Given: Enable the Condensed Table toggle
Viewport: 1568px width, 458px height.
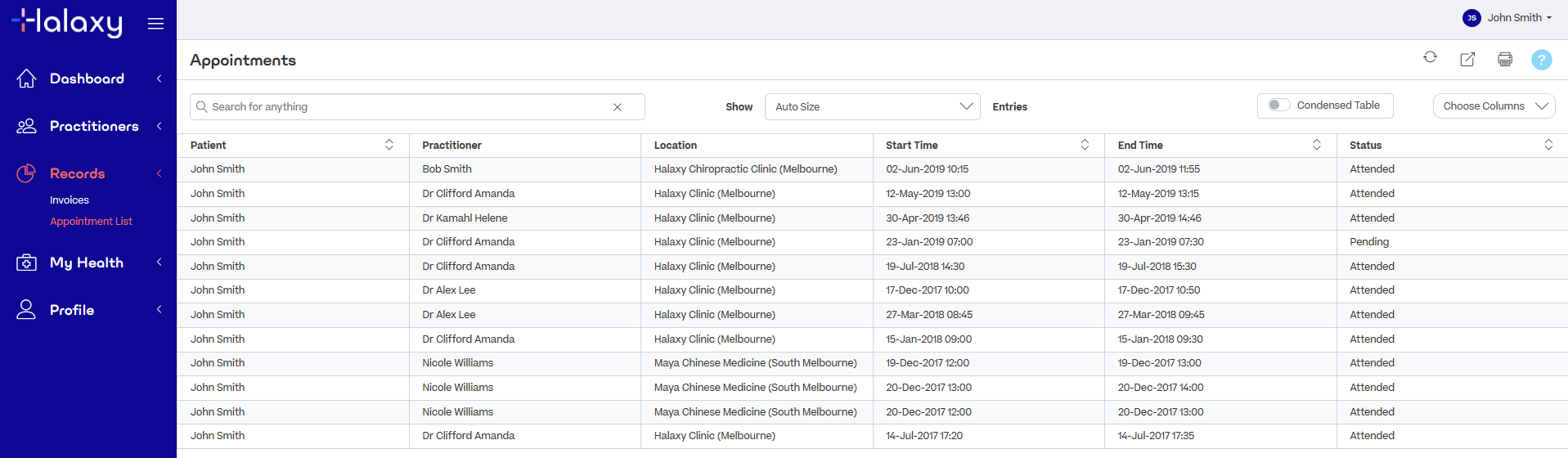Looking at the screenshot, I should coord(1278,106).
